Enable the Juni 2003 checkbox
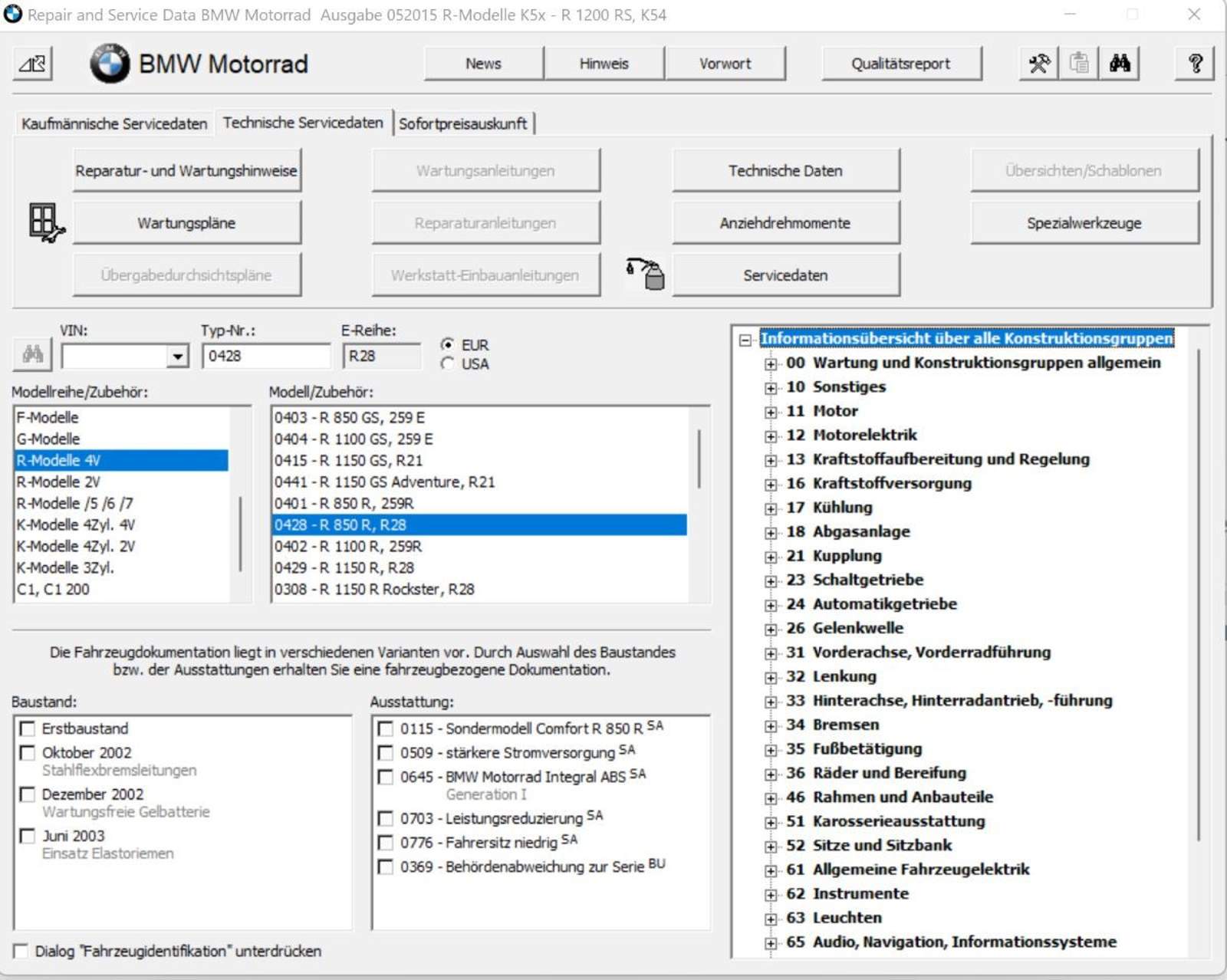 pyautogui.click(x=28, y=836)
